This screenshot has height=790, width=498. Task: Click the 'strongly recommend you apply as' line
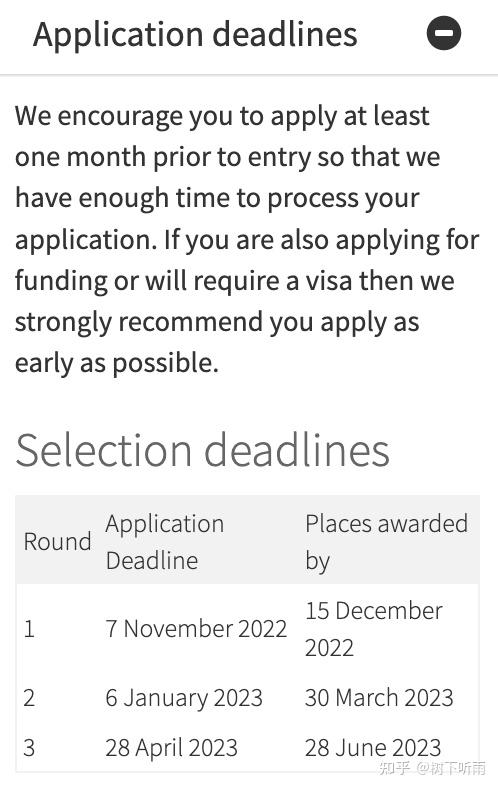(217, 322)
